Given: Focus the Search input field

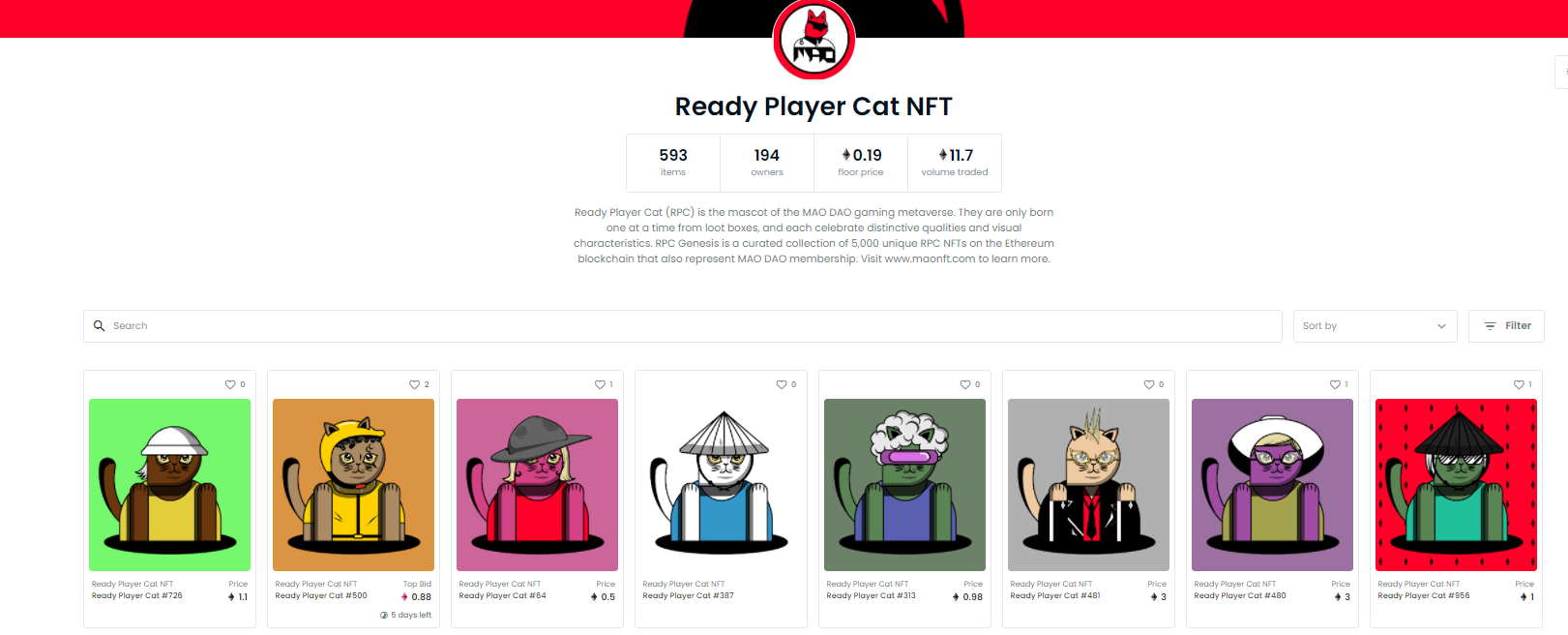Looking at the screenshot, I should [683, 326].
